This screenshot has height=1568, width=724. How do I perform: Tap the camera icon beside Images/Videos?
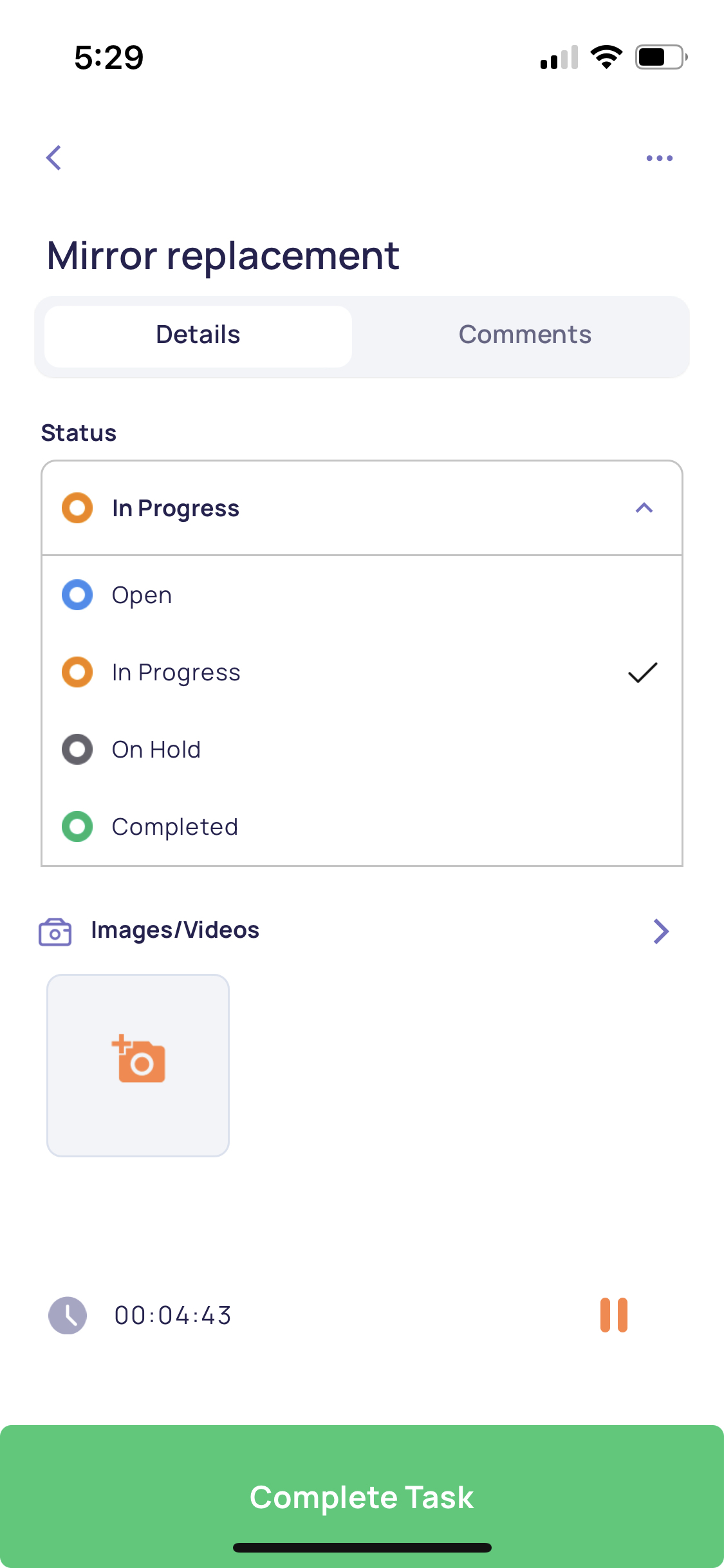click(x=55, y=931)
